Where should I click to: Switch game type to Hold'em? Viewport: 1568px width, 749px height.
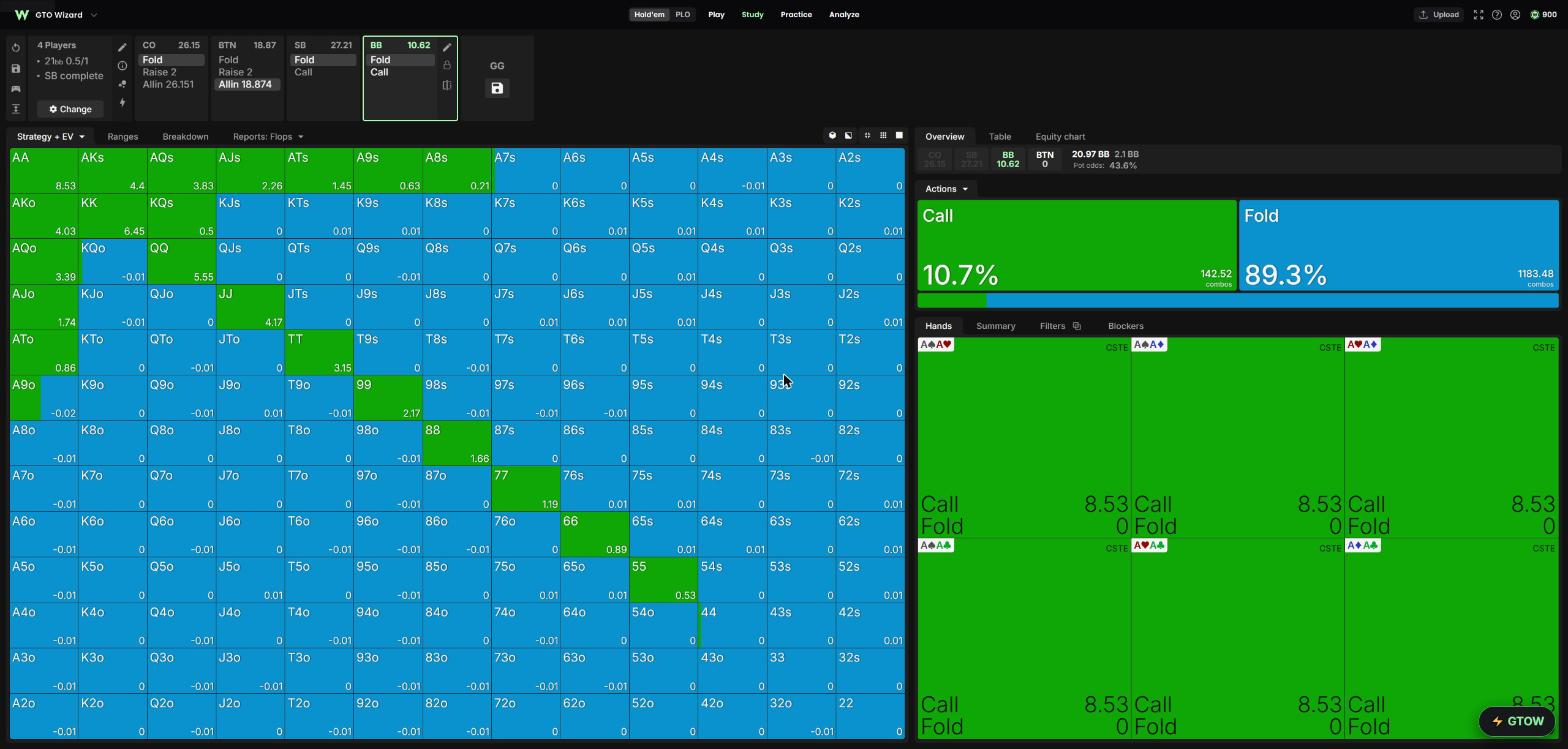[x=649, y=15]
